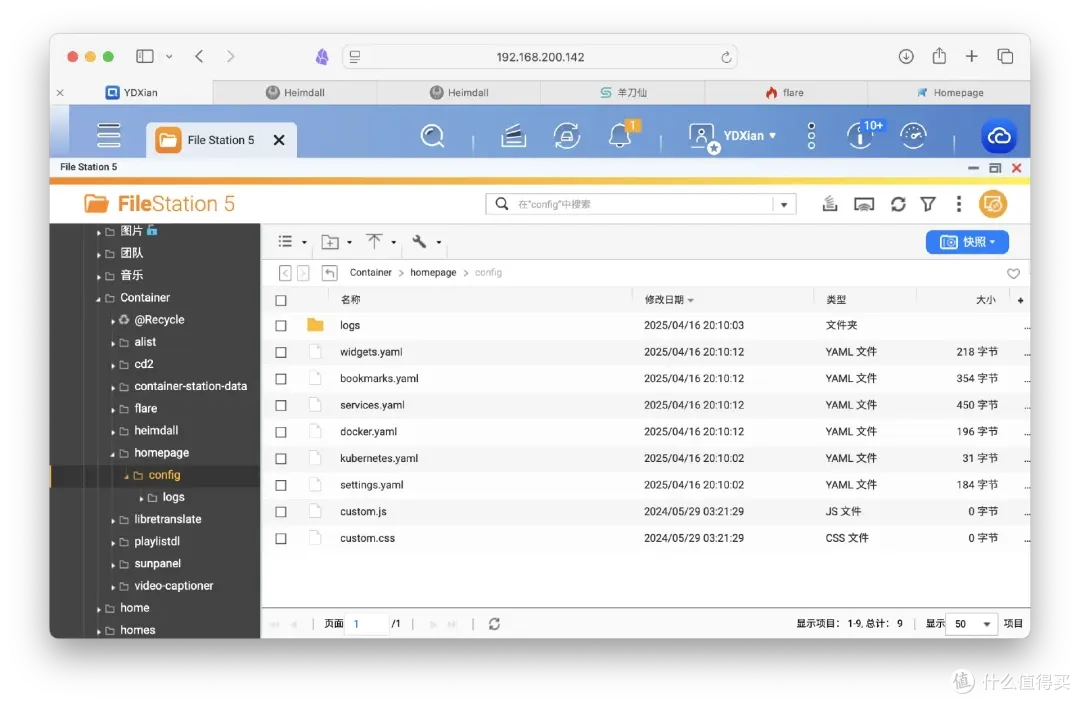Open the YDXian user account dropdown
1080x704 pixels.
[732, 136]
